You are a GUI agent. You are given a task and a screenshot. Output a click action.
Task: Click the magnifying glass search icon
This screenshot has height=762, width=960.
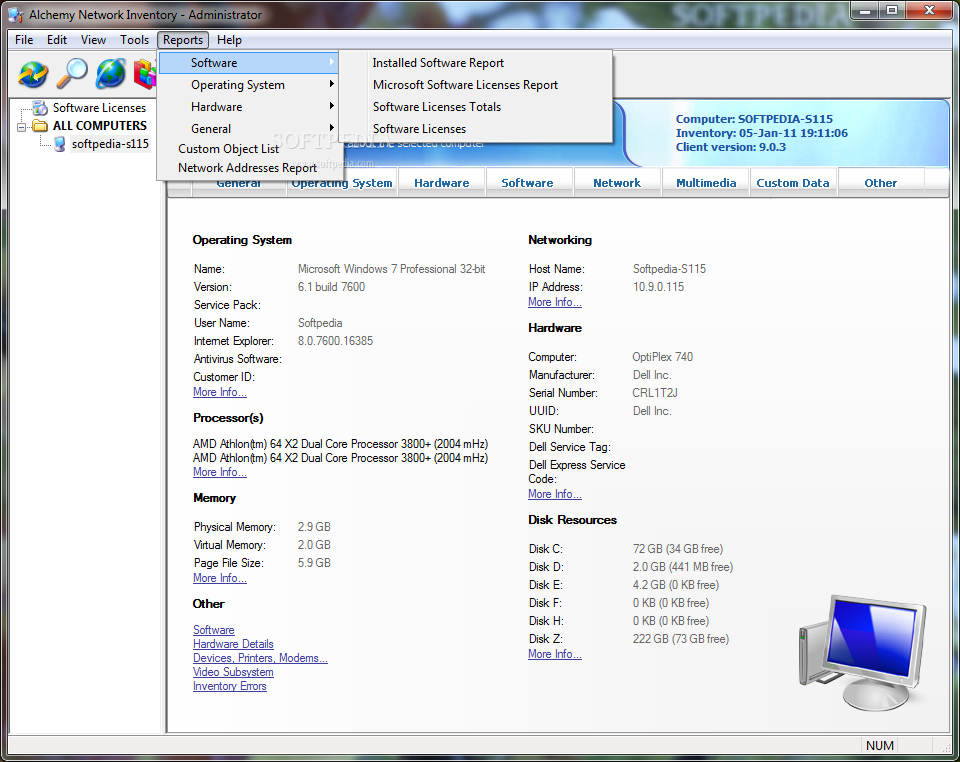click(x=72, y=73)
